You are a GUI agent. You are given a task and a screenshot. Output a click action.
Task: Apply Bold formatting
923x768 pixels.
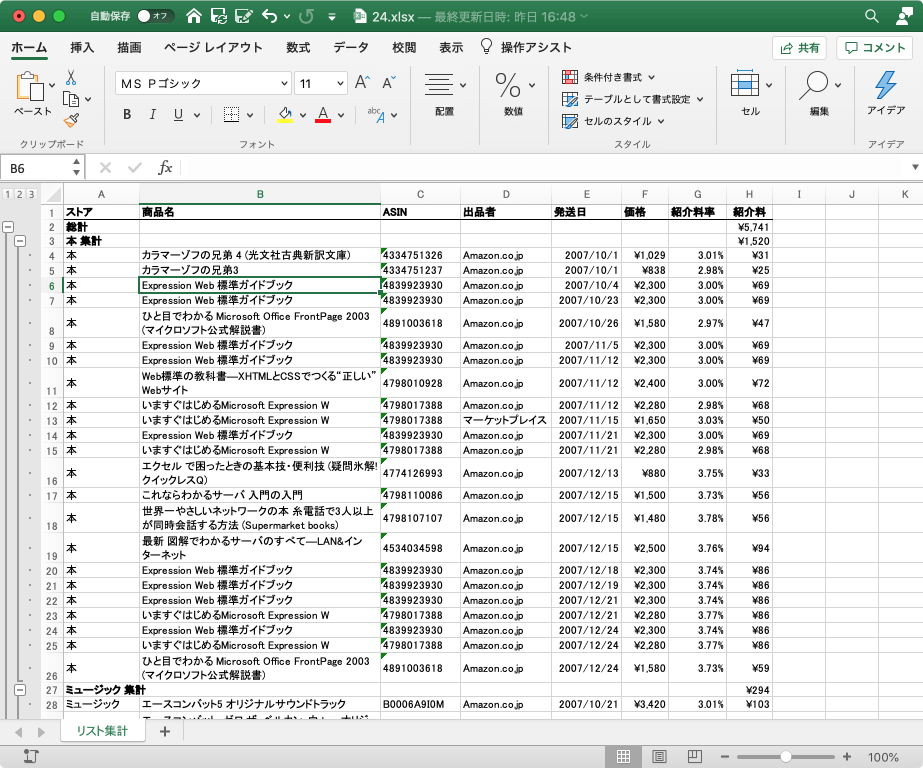click(x=127, y=114)
